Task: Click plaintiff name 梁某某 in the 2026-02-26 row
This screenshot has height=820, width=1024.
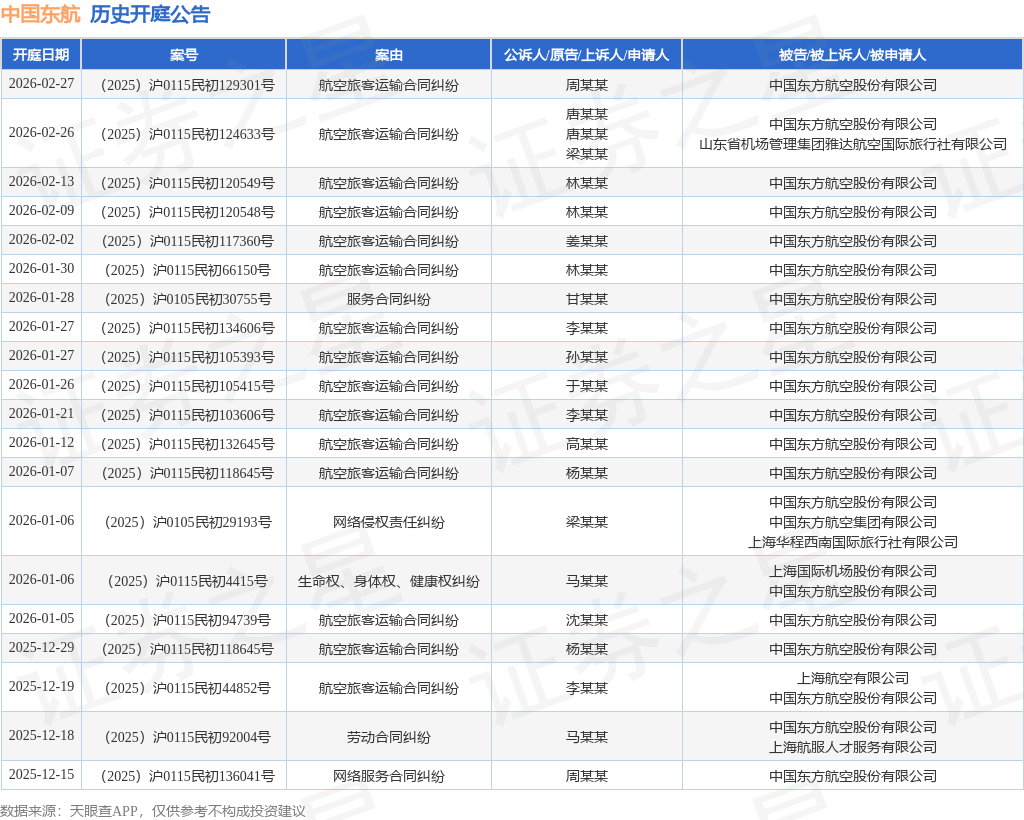Action: [x=586, y=154]
